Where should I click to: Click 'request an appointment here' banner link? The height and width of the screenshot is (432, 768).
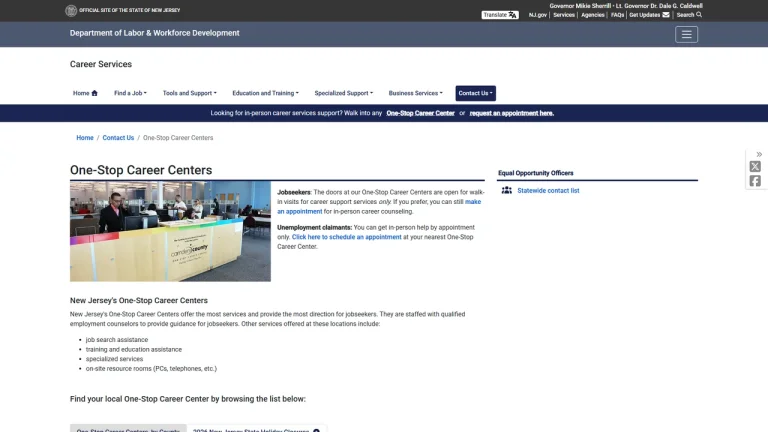(x=511, y=113)
